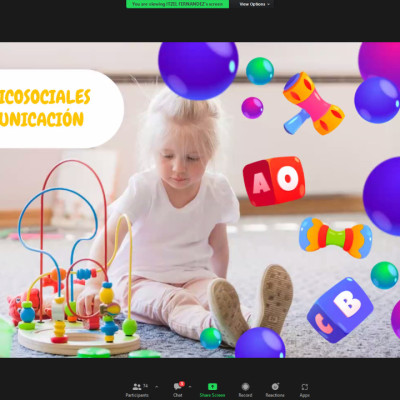This screenshot has height=400, width=400.
Task: Click the large purple ball at top
Action: [198, 70]
